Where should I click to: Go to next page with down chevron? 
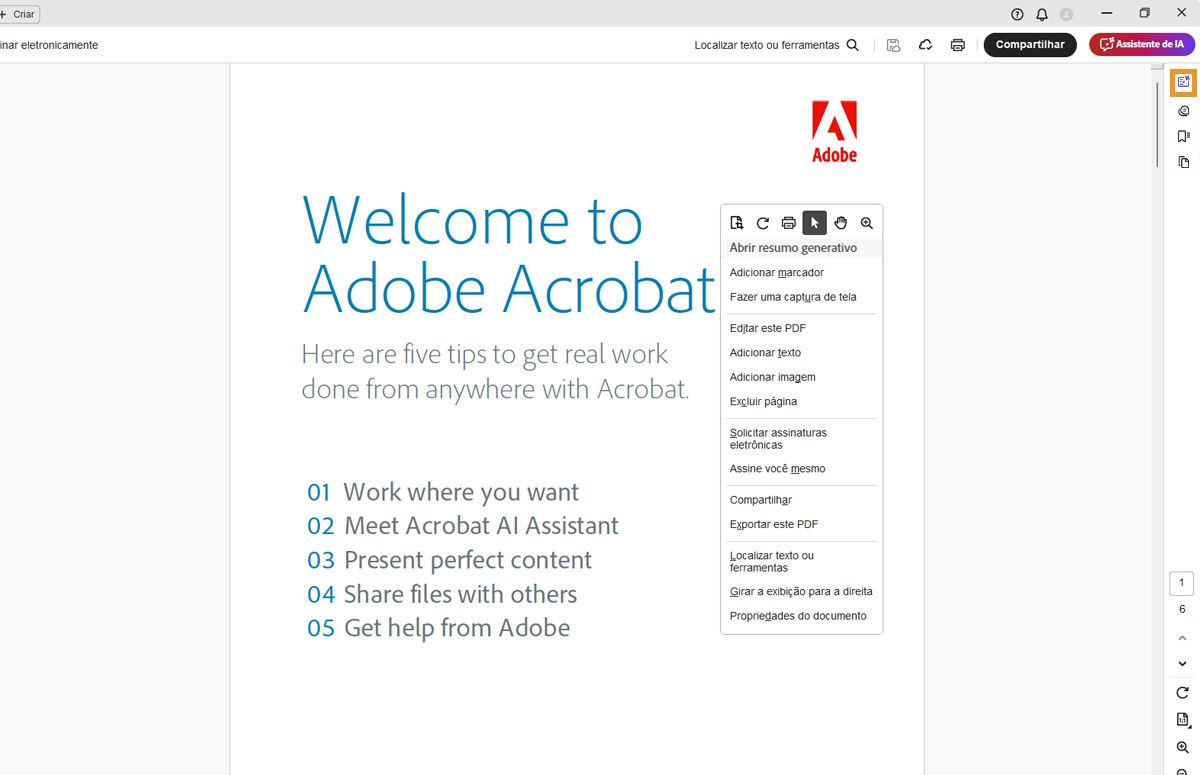[x=1182, y=664]
